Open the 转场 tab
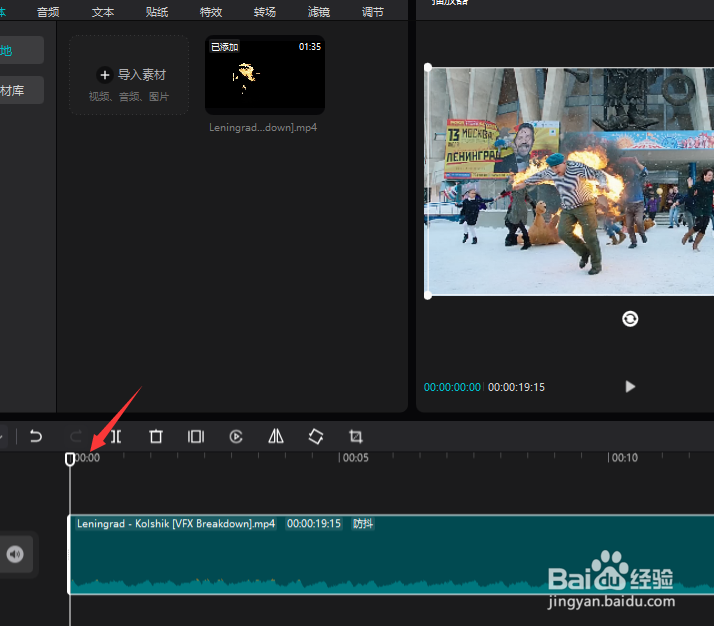714x626 pixels. point(265,12)
